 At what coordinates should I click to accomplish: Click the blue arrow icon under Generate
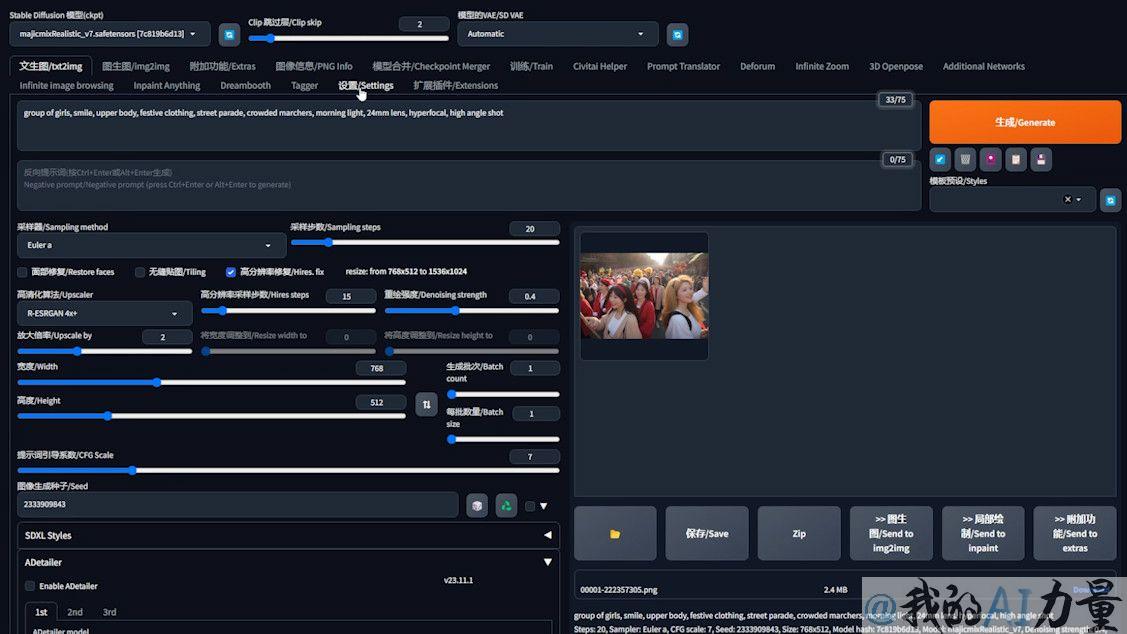pyautogui.click(x=940, y=160)
